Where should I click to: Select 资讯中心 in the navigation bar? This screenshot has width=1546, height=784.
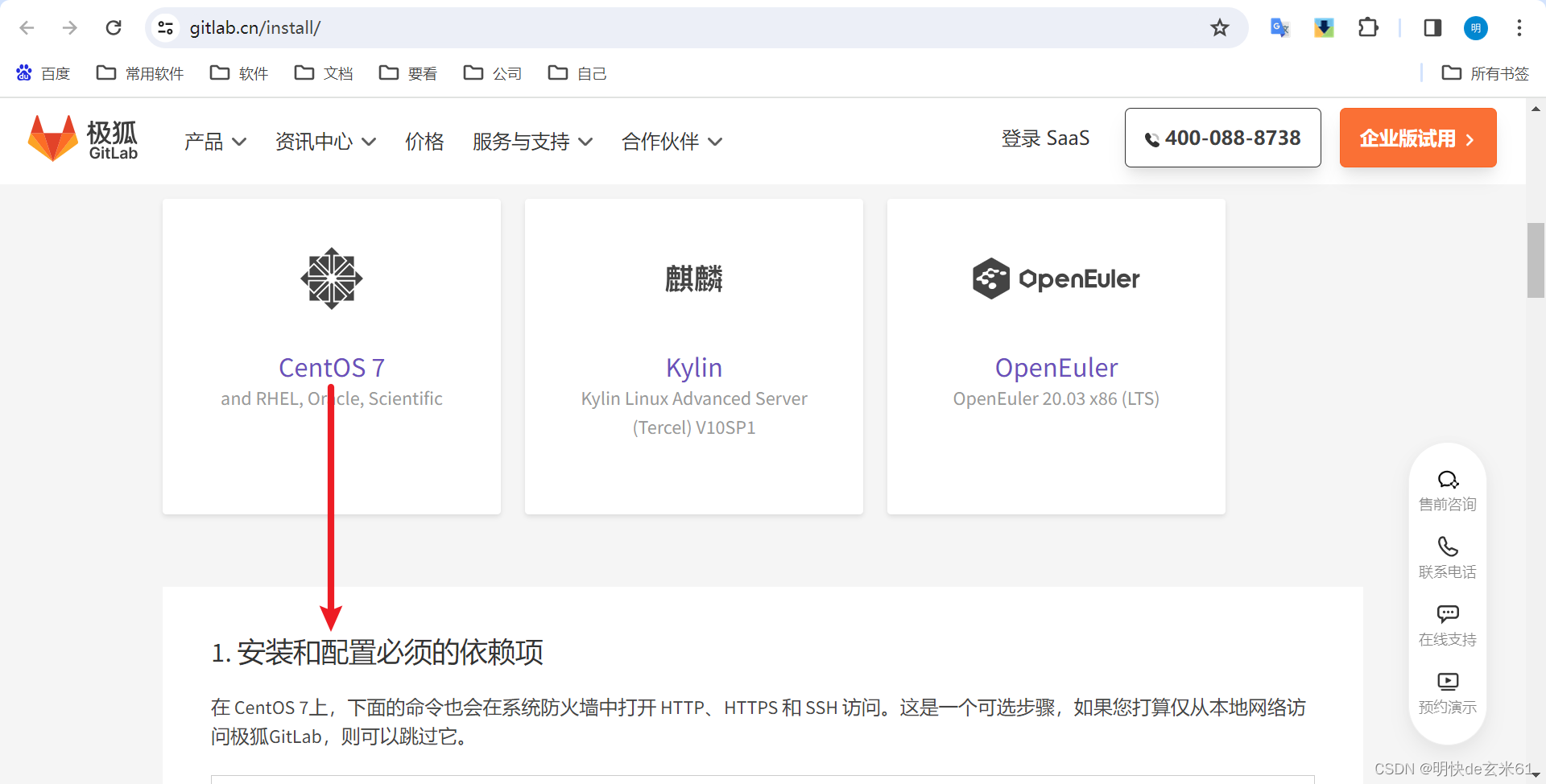324,142
